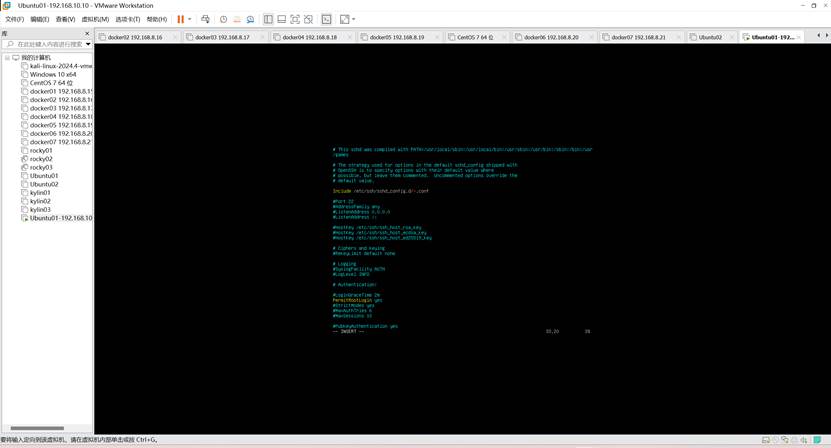This screenshot has width=831, height=448.
Task: Open the 选项卡(T) menu
Action: (x=128, y=19)
